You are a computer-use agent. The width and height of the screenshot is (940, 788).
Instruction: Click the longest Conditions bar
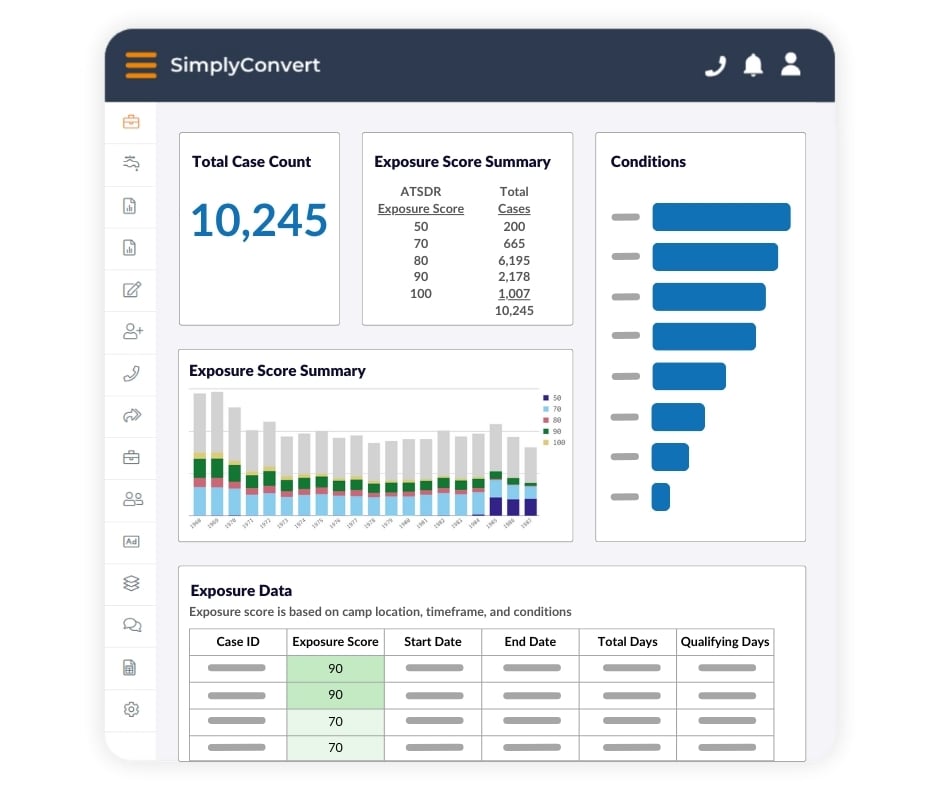pyautogui.click(x=721, y=216)
